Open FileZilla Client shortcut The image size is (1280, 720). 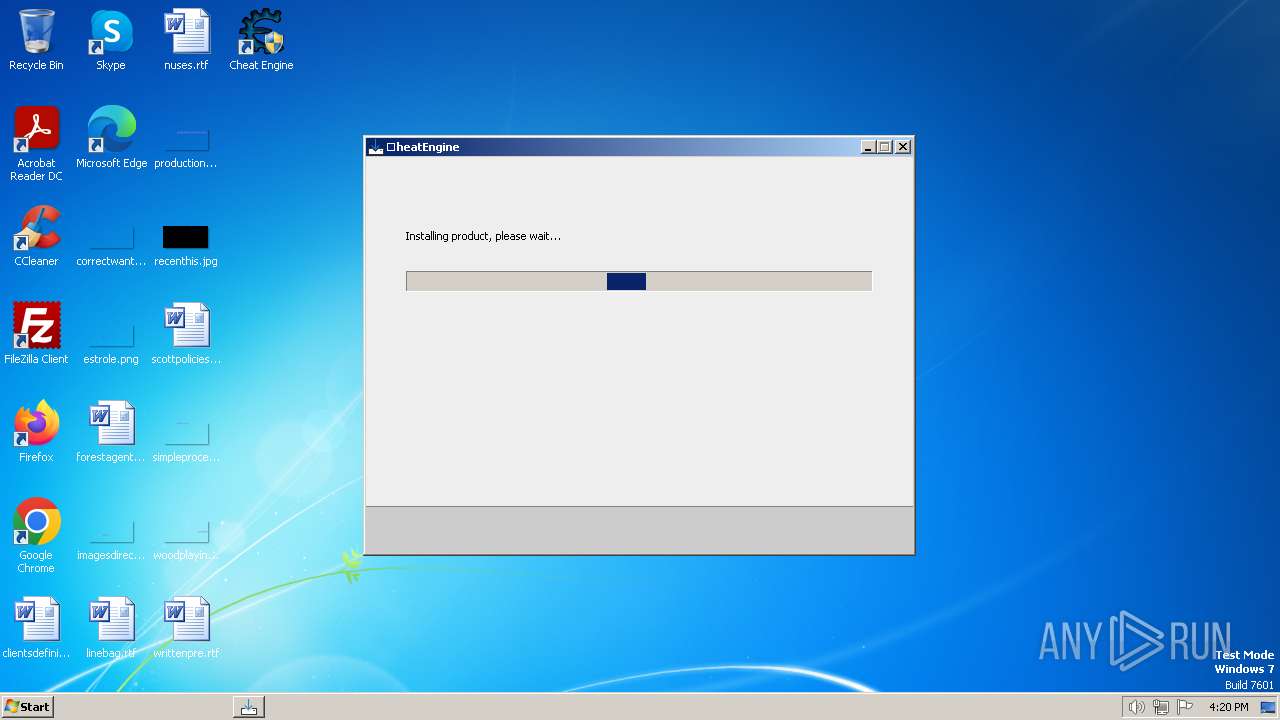(36, 334)
